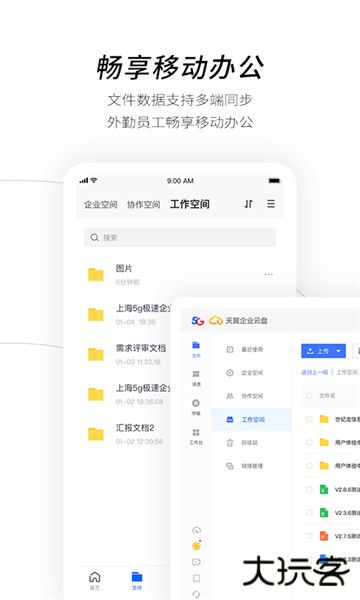Tick the select-all checkbox beside 文件名
Viewport: 360px width, 600px height.
(x=309, y=396)
